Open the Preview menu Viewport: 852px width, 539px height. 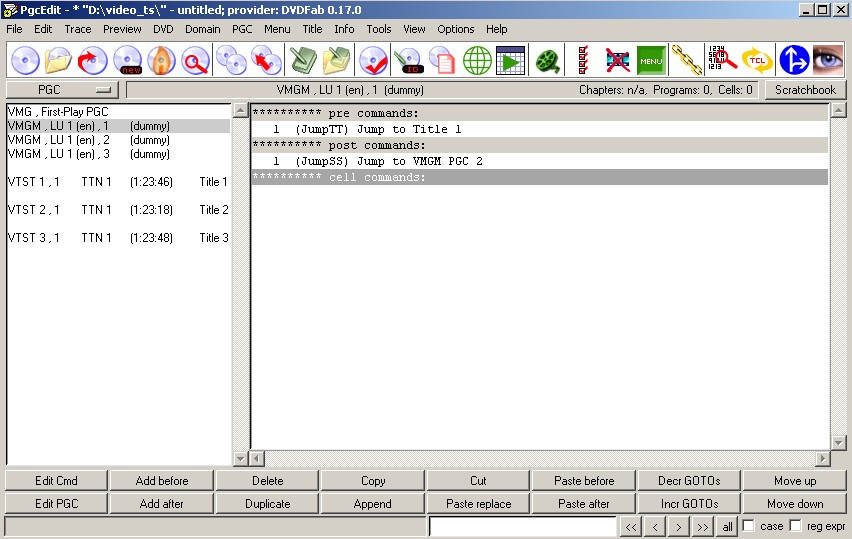pos(122,29)
